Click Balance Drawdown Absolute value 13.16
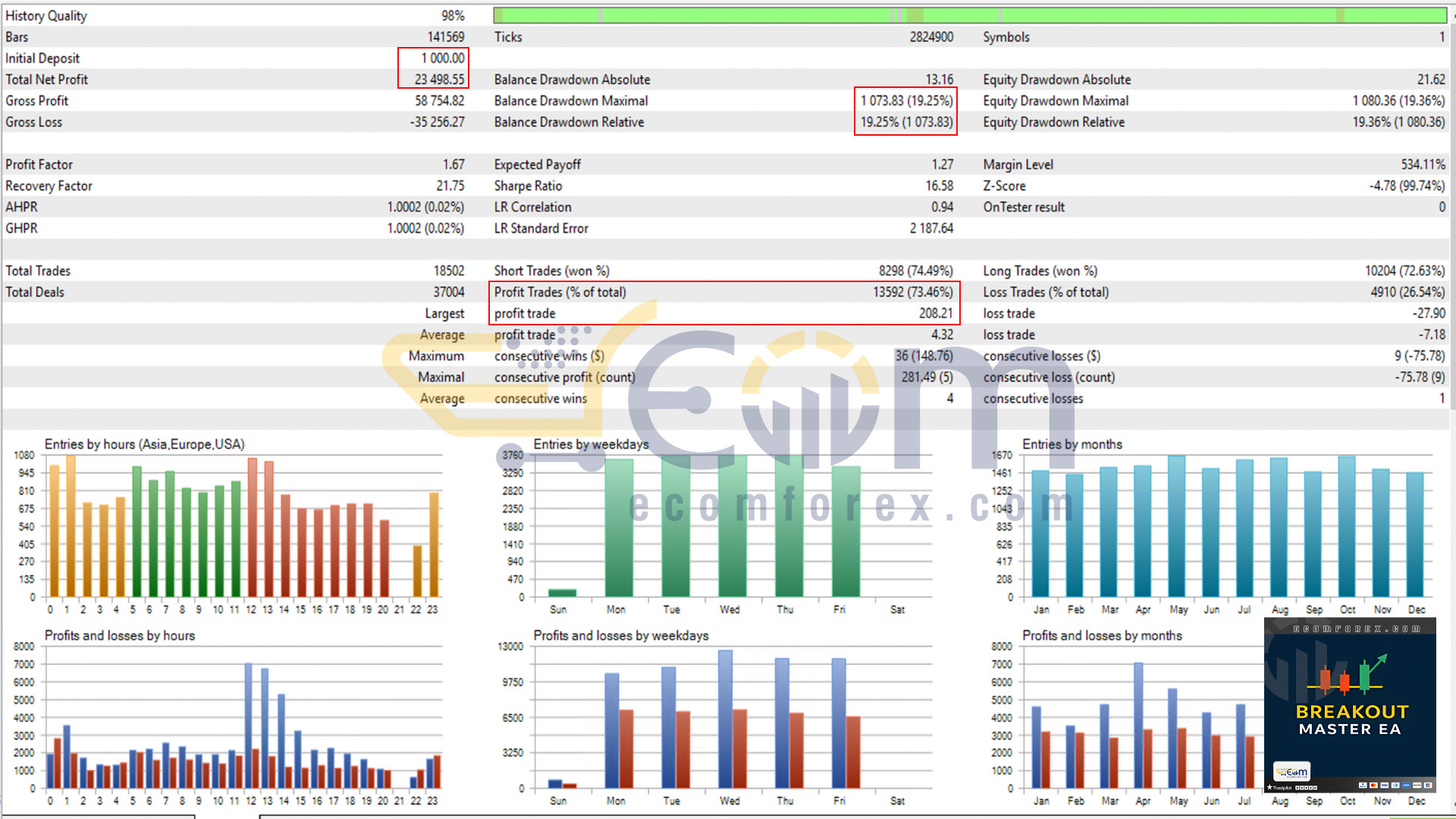This screenshot has height=819, width=1456. pos(940,80)
